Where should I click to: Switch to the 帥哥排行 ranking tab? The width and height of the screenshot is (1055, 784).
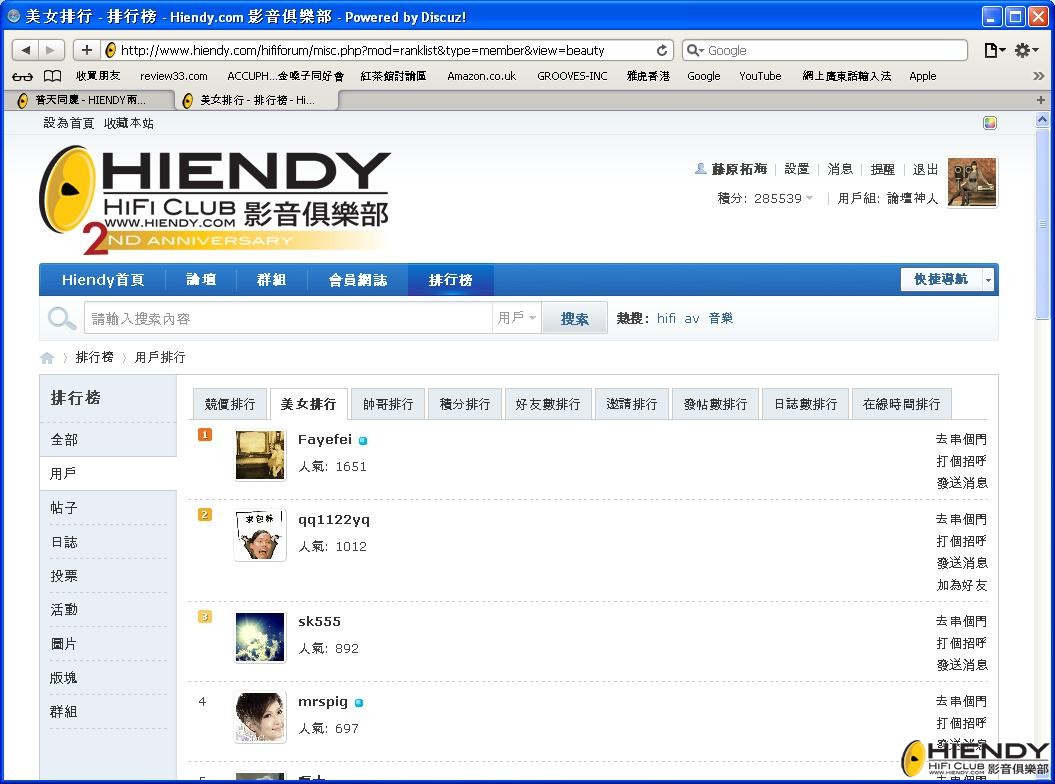click(388, 403)
